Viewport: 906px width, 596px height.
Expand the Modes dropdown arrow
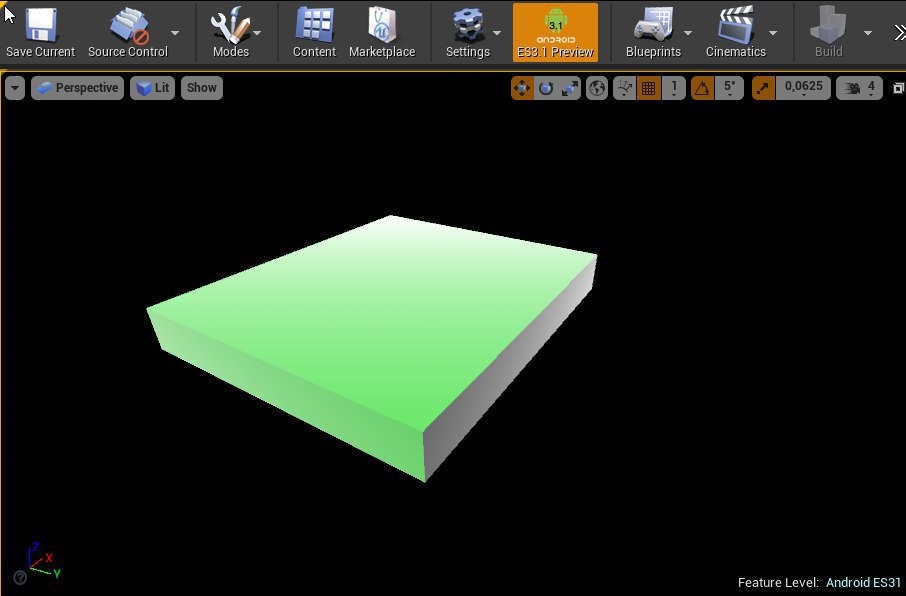pos(257,33)
